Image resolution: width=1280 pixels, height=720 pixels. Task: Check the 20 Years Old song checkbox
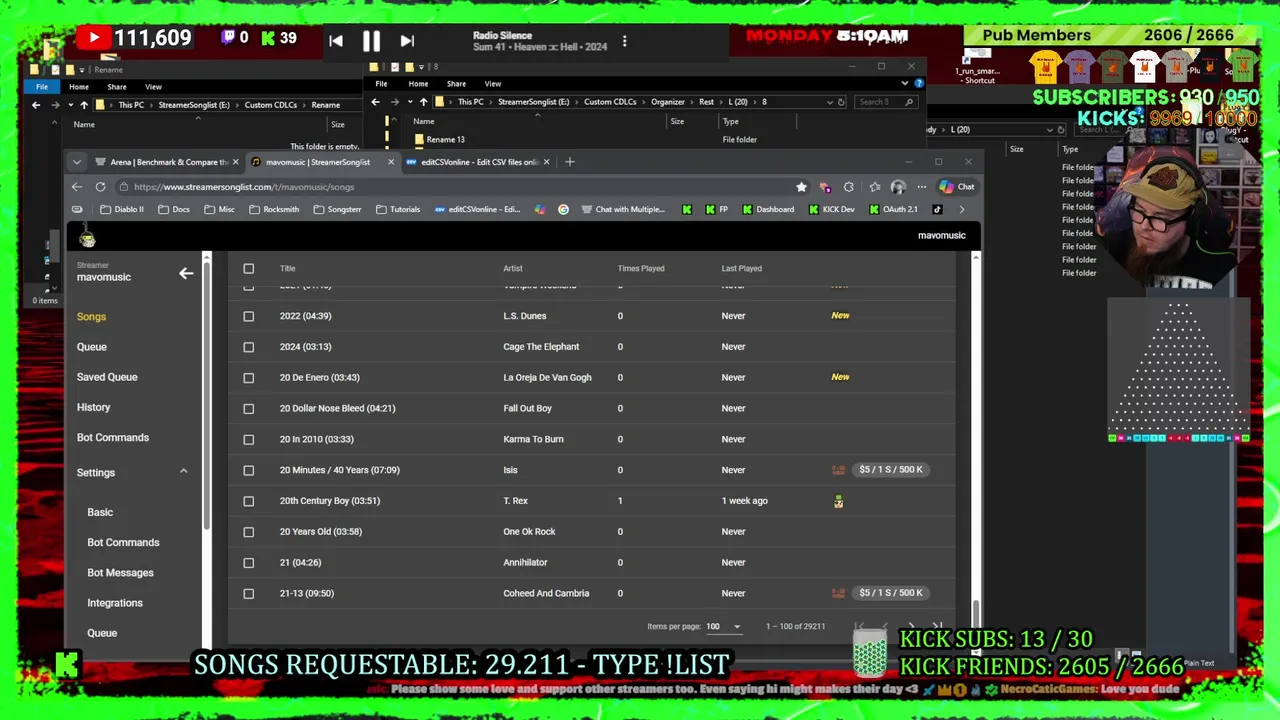point(249,532)
